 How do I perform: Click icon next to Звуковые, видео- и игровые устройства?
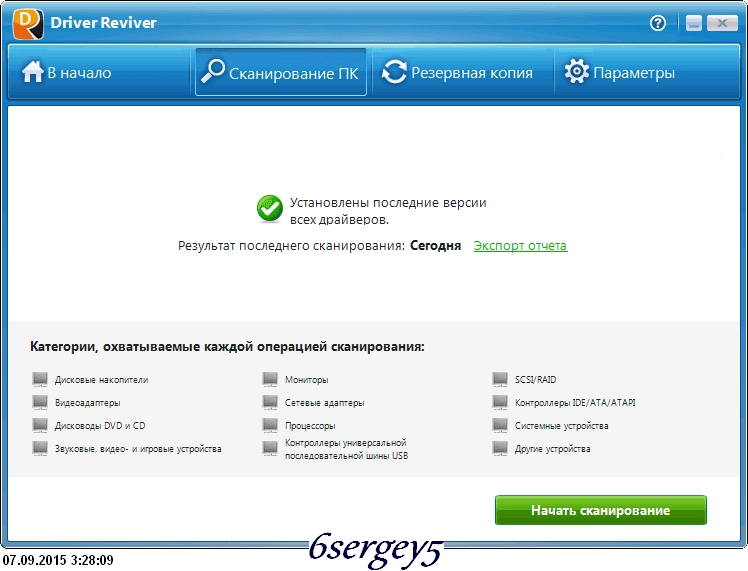click(40, 448)
